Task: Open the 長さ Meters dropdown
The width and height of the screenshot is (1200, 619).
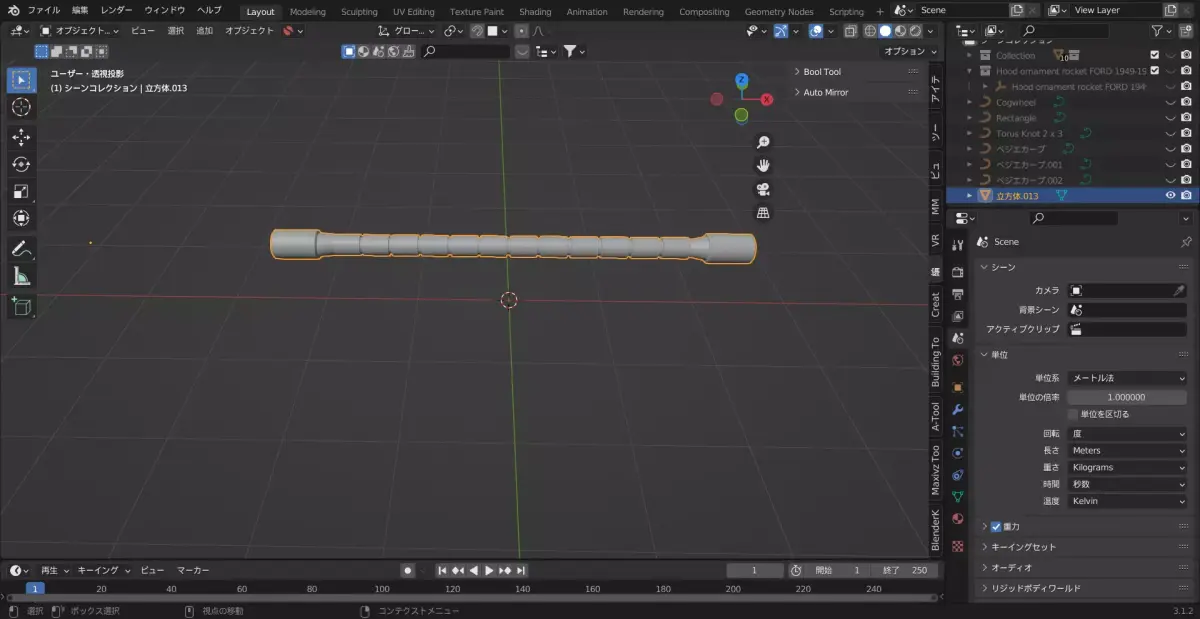Action: click(1127, 451)
